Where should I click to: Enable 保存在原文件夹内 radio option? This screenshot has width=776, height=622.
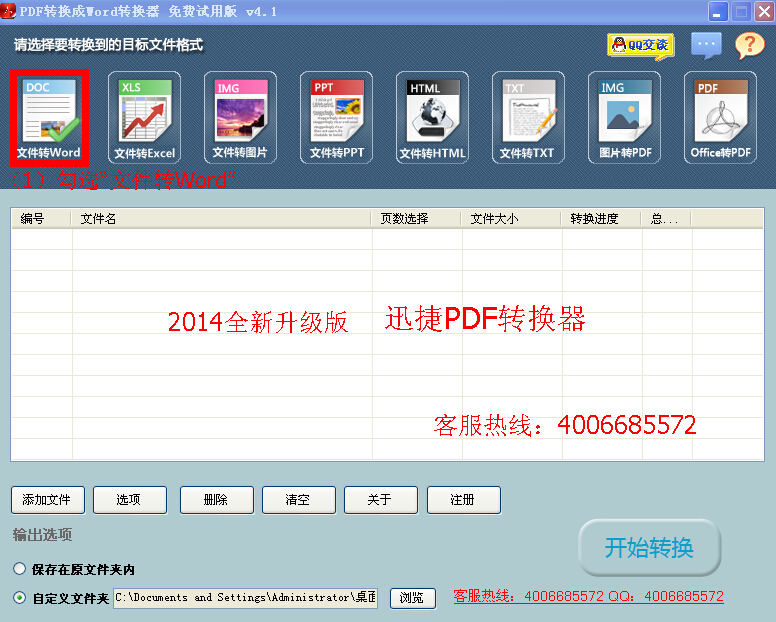tap(19, 569)
